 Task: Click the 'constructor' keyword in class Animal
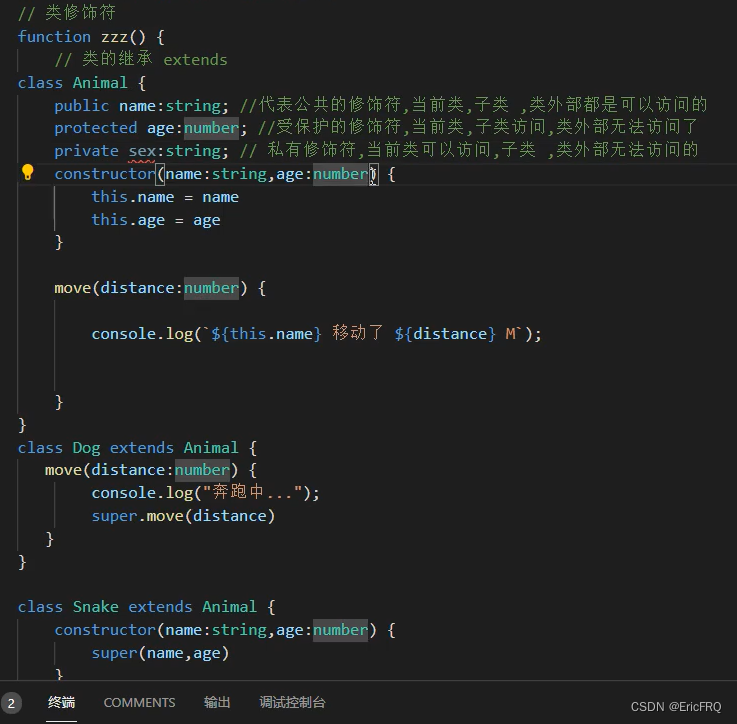(x=105, y=174)
